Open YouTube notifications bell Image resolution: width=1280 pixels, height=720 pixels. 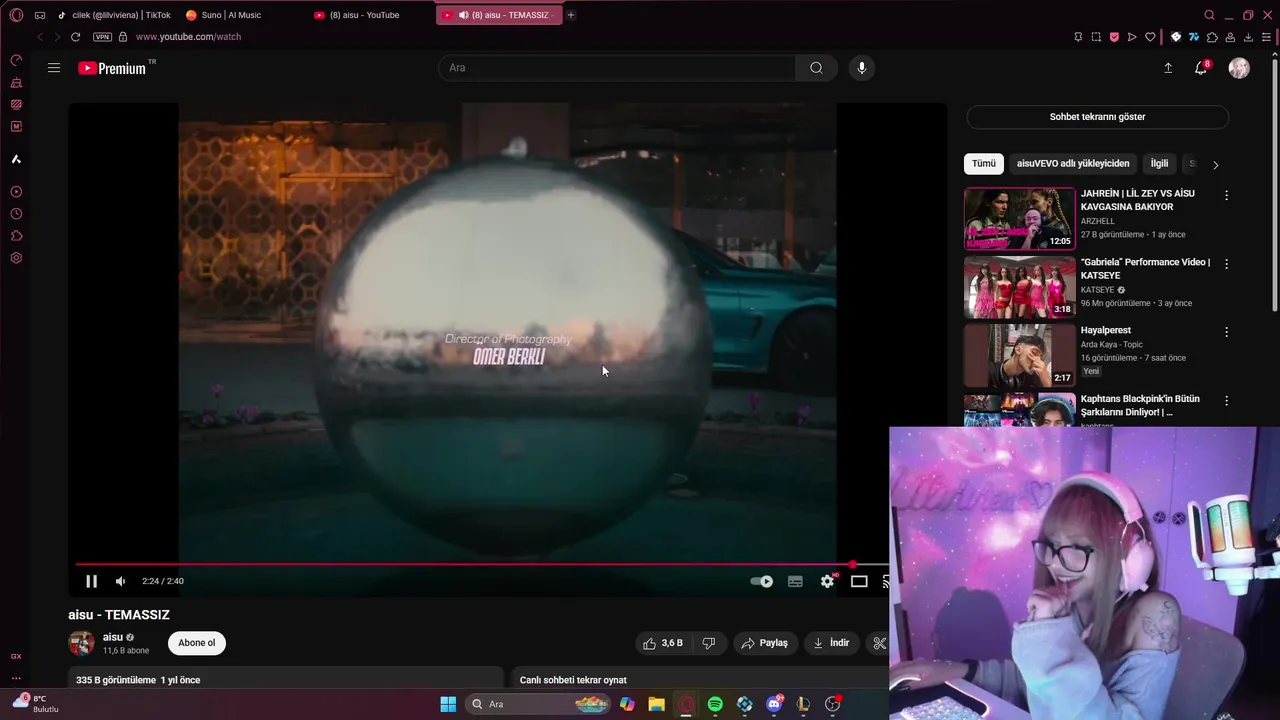(1201, 68)
